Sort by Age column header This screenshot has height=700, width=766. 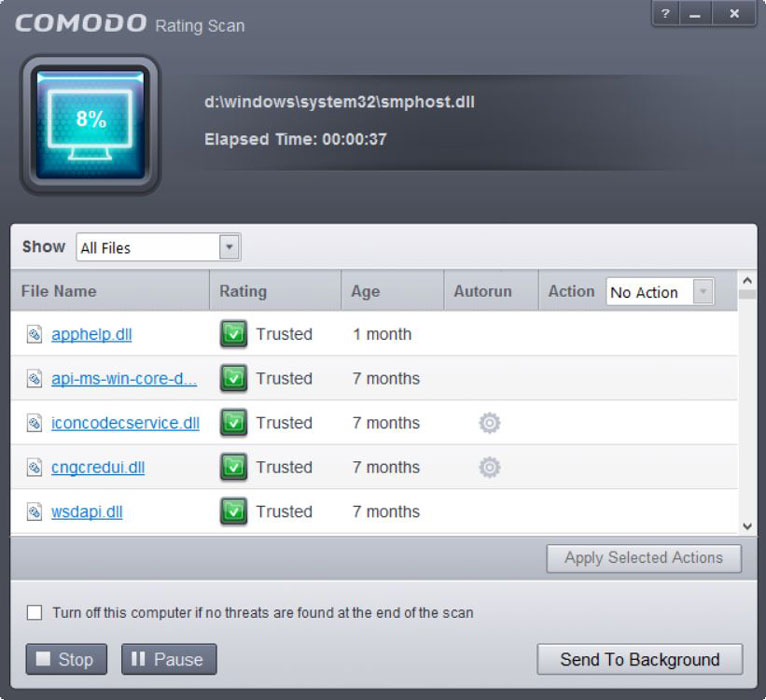pyautogui.click(x=392, y=291)
